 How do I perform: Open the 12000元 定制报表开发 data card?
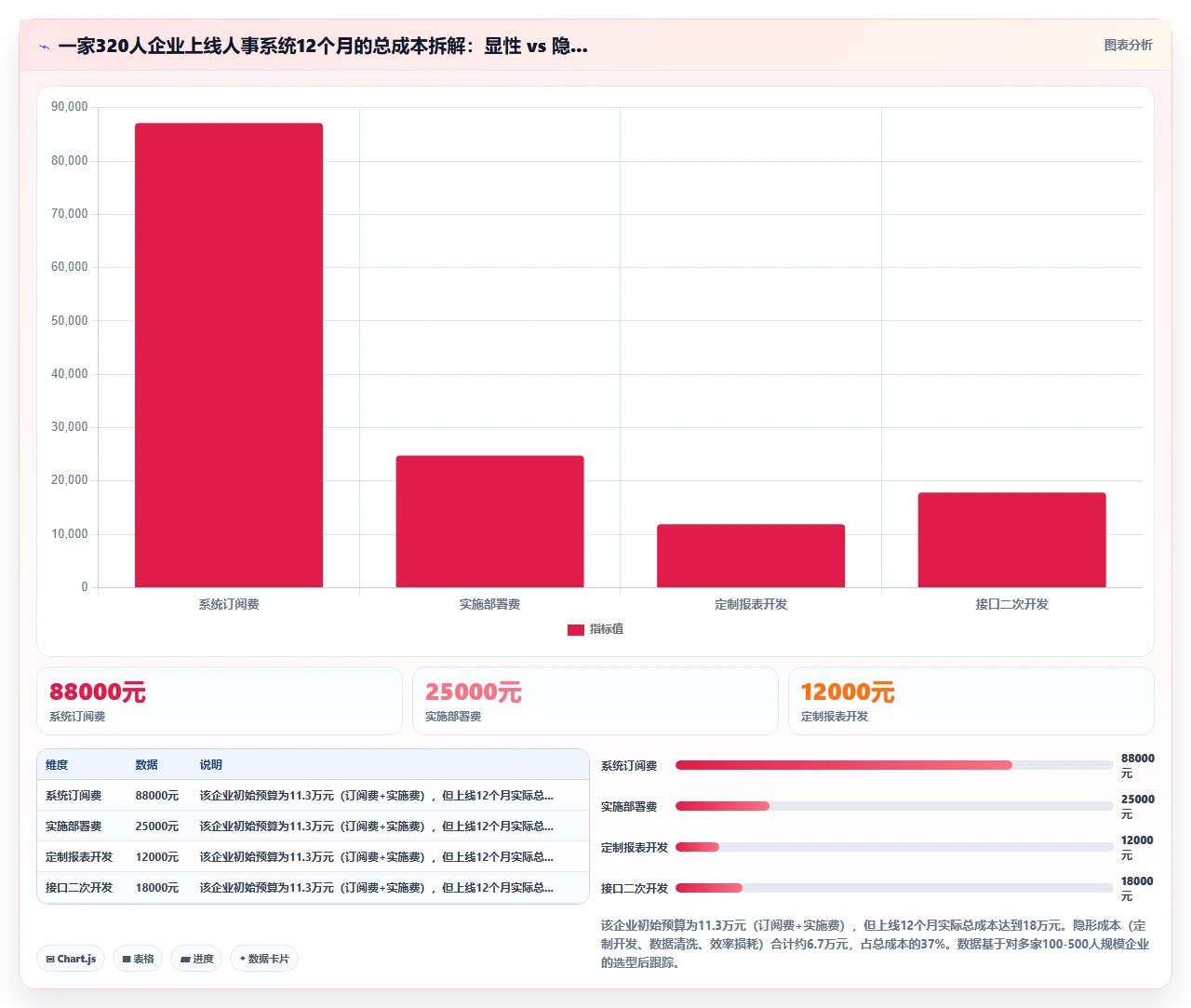(970, 701)
